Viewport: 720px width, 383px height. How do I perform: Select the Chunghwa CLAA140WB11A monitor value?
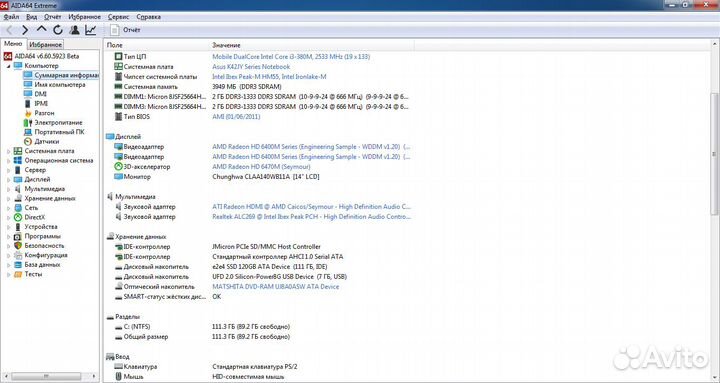coord(266,177)
